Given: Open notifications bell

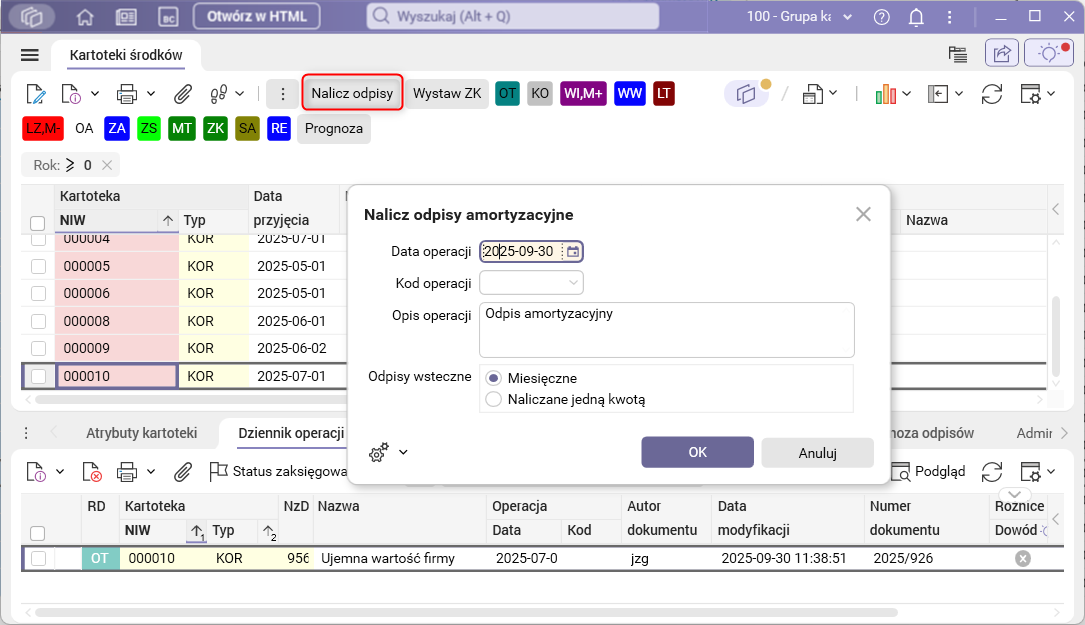Looking at the screenshot, I should [916, 17].
